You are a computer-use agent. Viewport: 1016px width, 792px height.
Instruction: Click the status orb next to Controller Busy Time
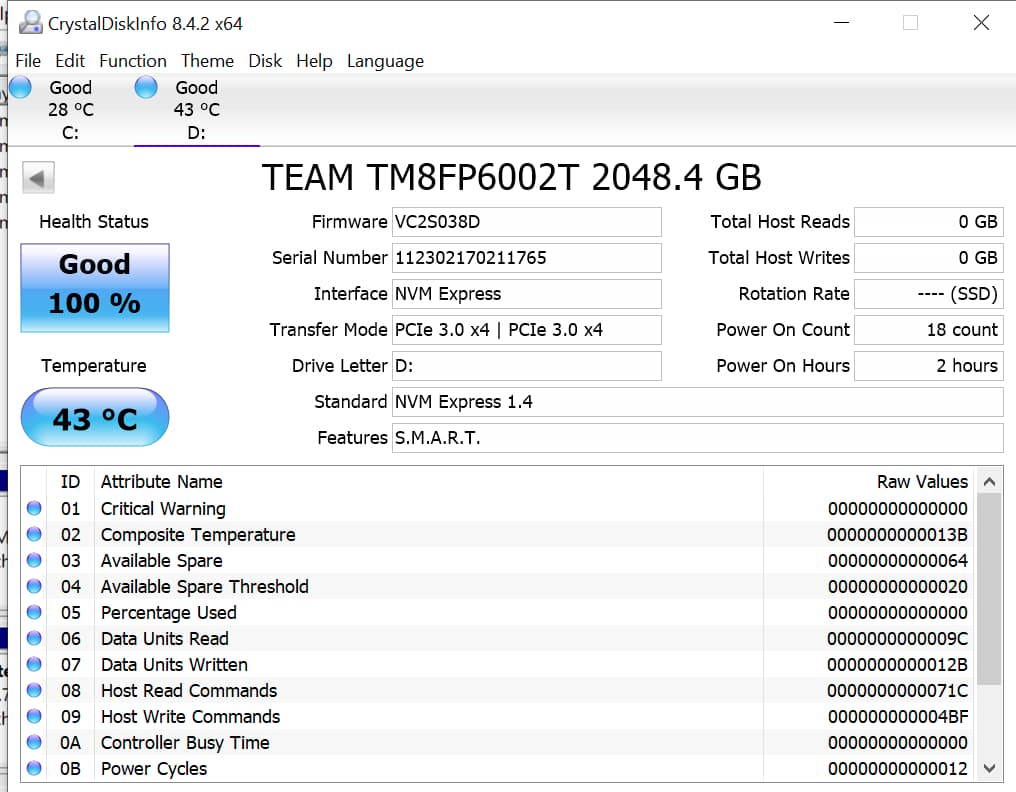[x=34, y=742]
